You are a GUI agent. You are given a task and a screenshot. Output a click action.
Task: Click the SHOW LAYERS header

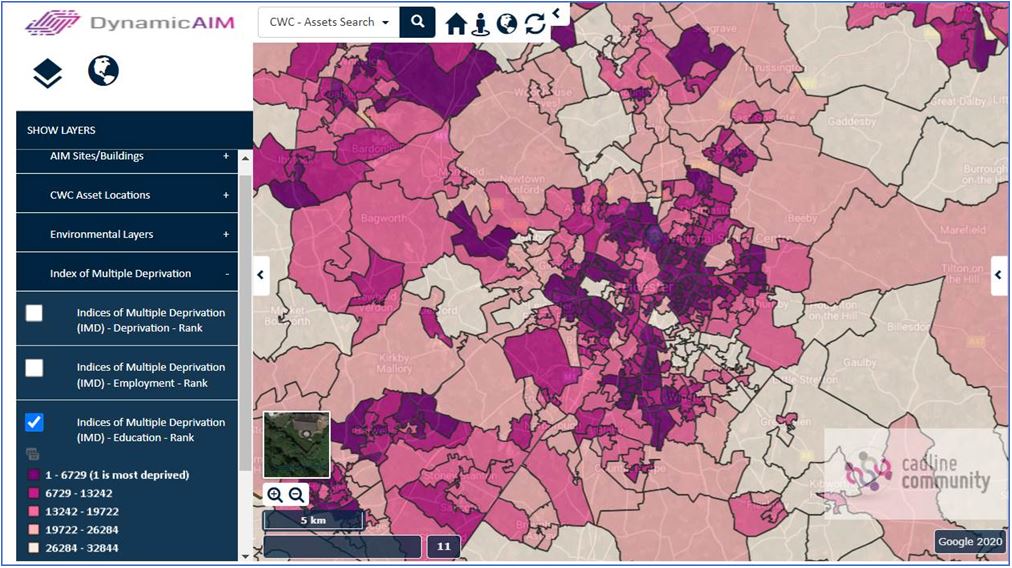pyautogui.click(x=134, y=130)
